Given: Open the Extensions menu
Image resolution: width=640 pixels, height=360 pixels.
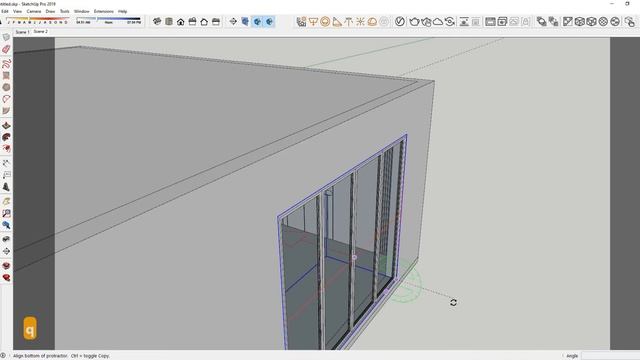Looking at the screenshot, I should [x=104, y=11].
